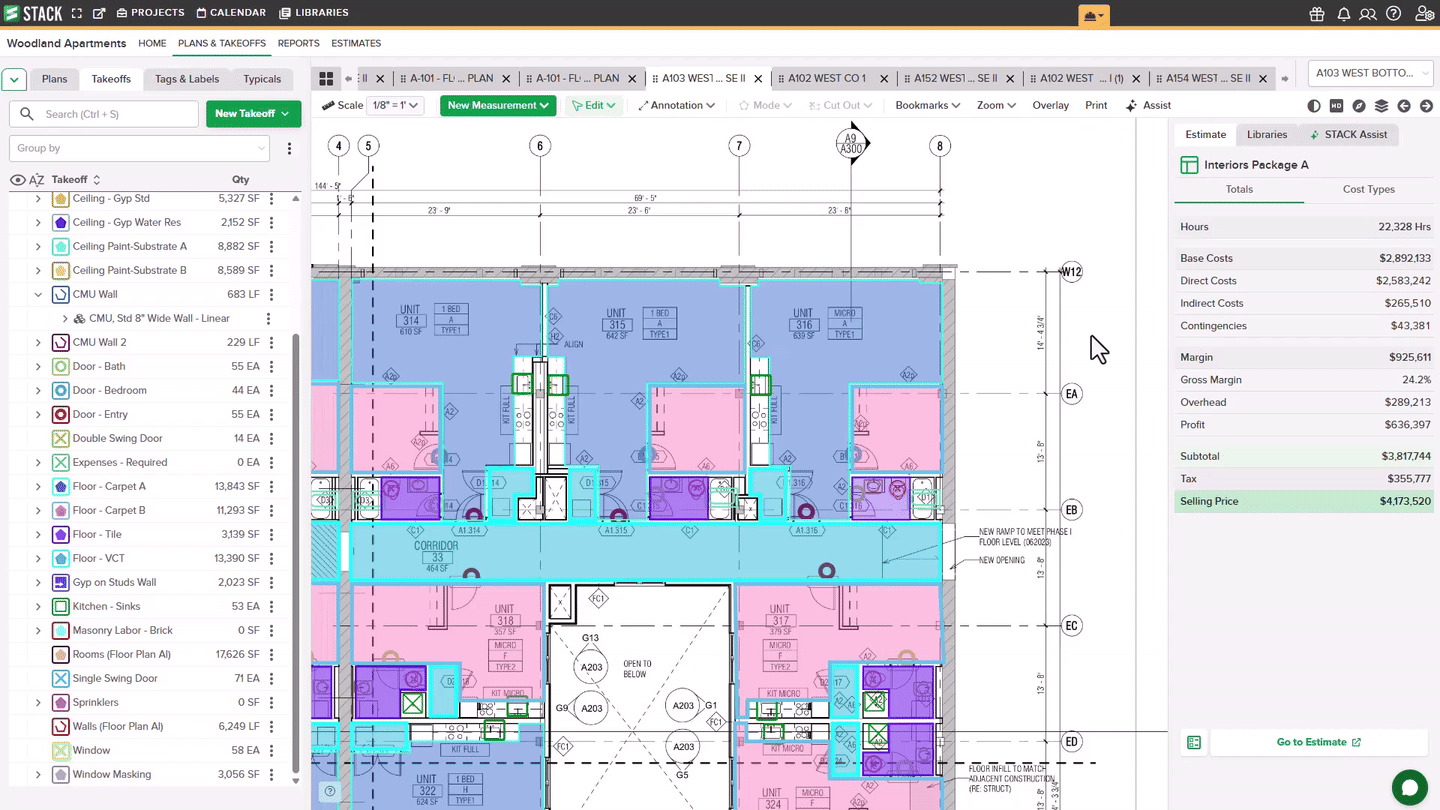Open the Group by dropdown
1440x810 pixels.
coord(139,148)
